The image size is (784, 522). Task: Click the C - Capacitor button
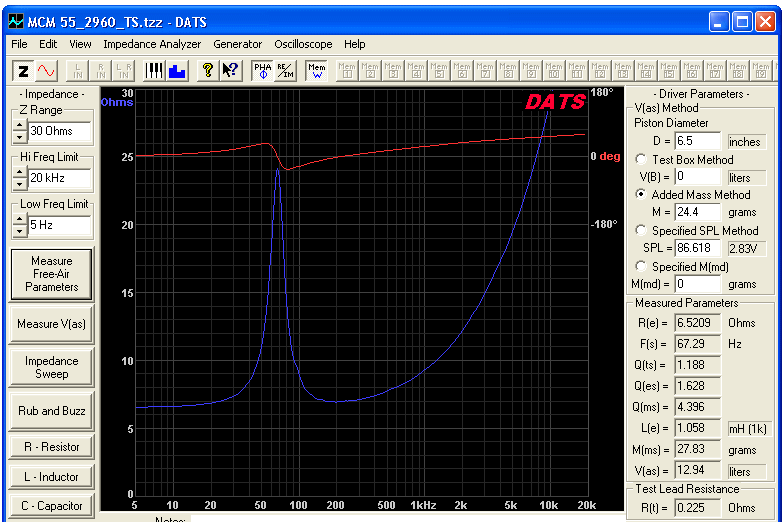[x=52, y=506]
